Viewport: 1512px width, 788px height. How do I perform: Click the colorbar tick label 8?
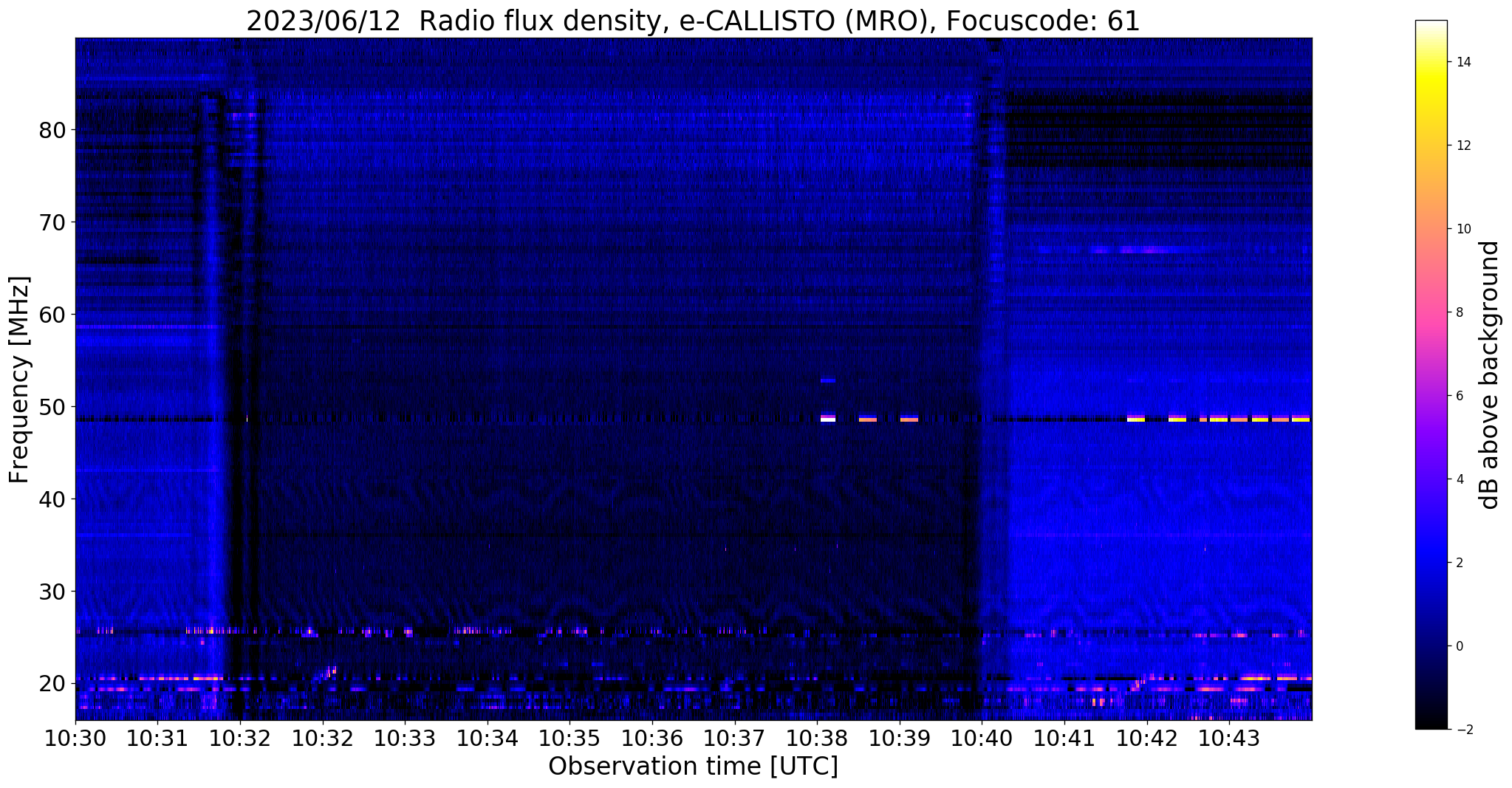[x=1459, y=312]
